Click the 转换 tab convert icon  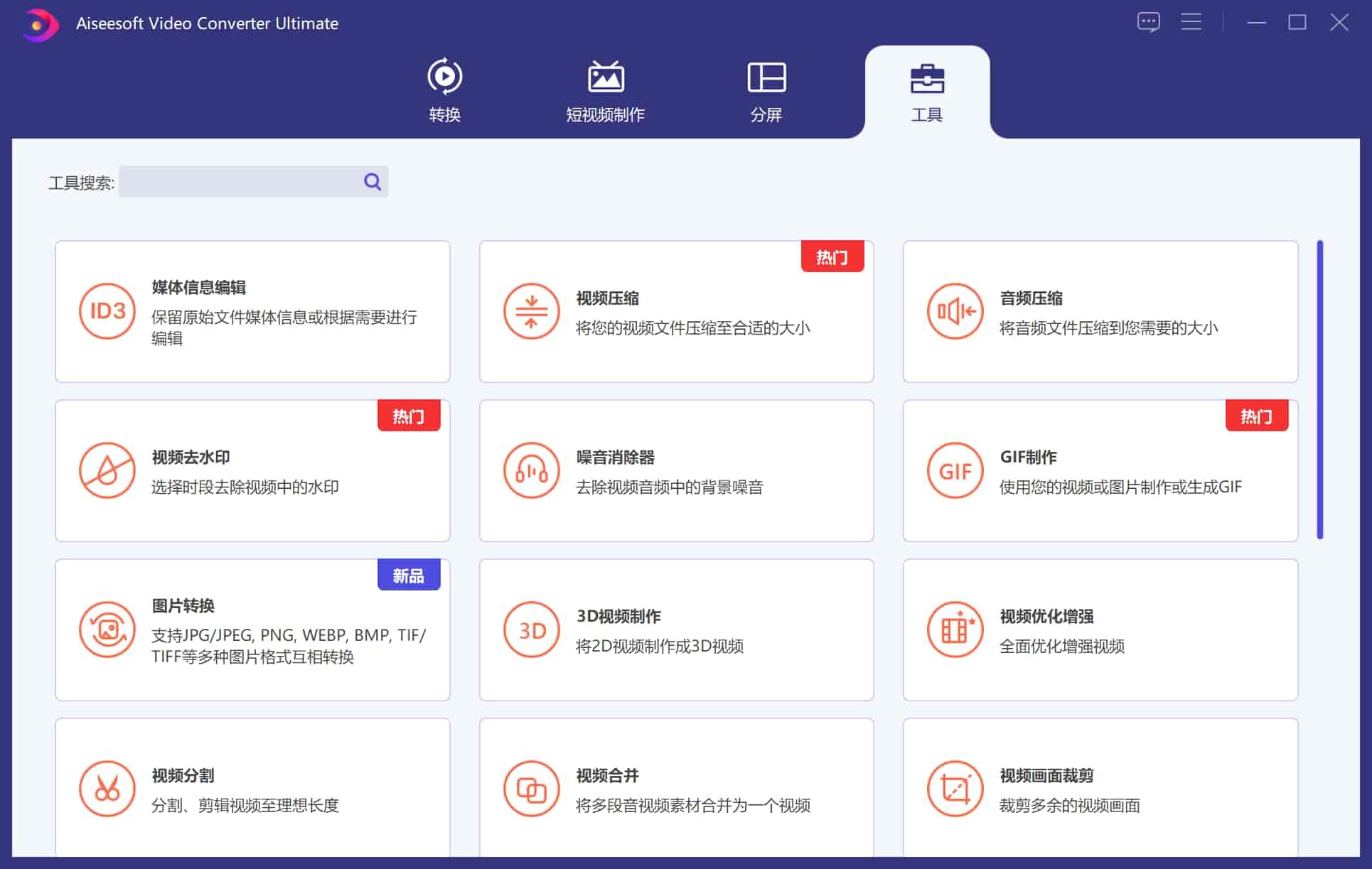tap(445, 76)
